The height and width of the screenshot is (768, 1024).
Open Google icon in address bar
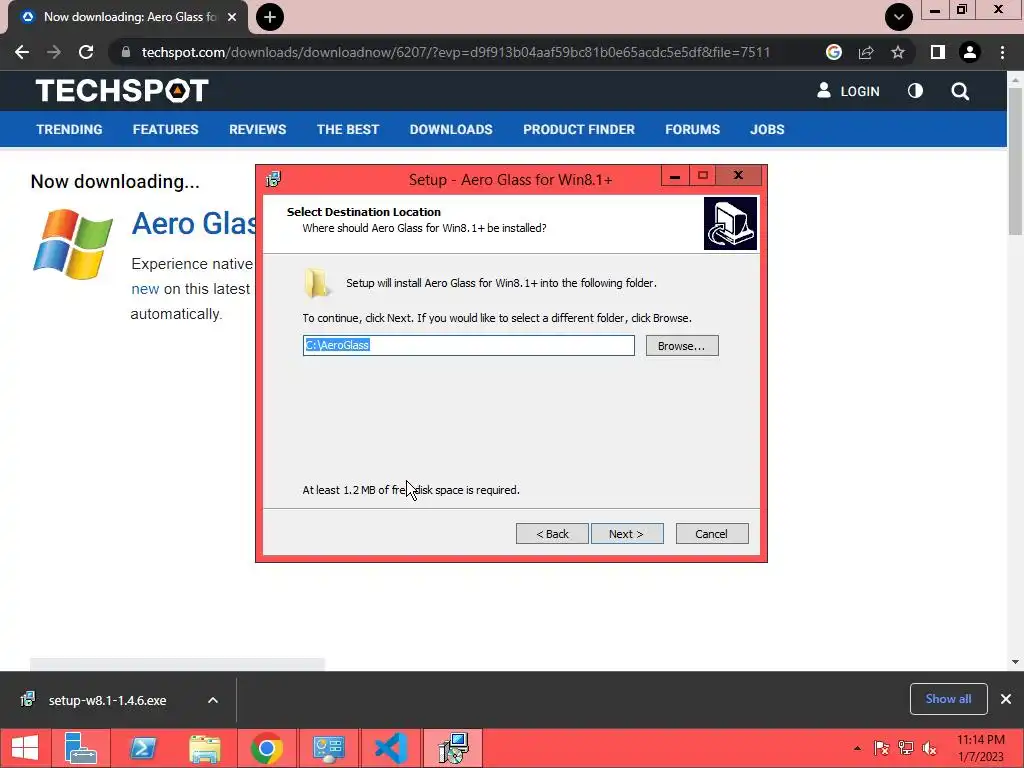[x=833, y=52]
